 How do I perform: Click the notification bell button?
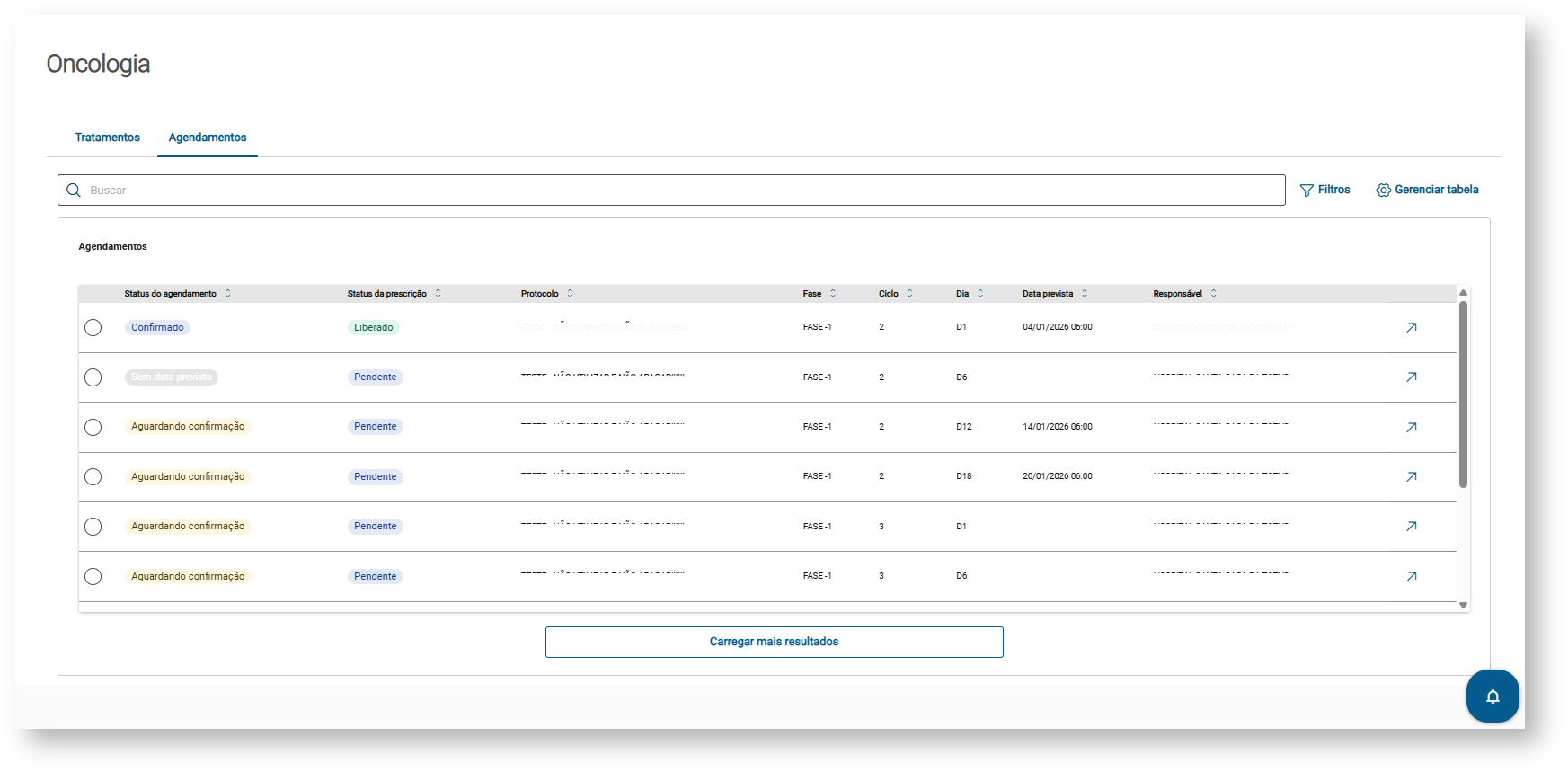[x=1492, y=697]
